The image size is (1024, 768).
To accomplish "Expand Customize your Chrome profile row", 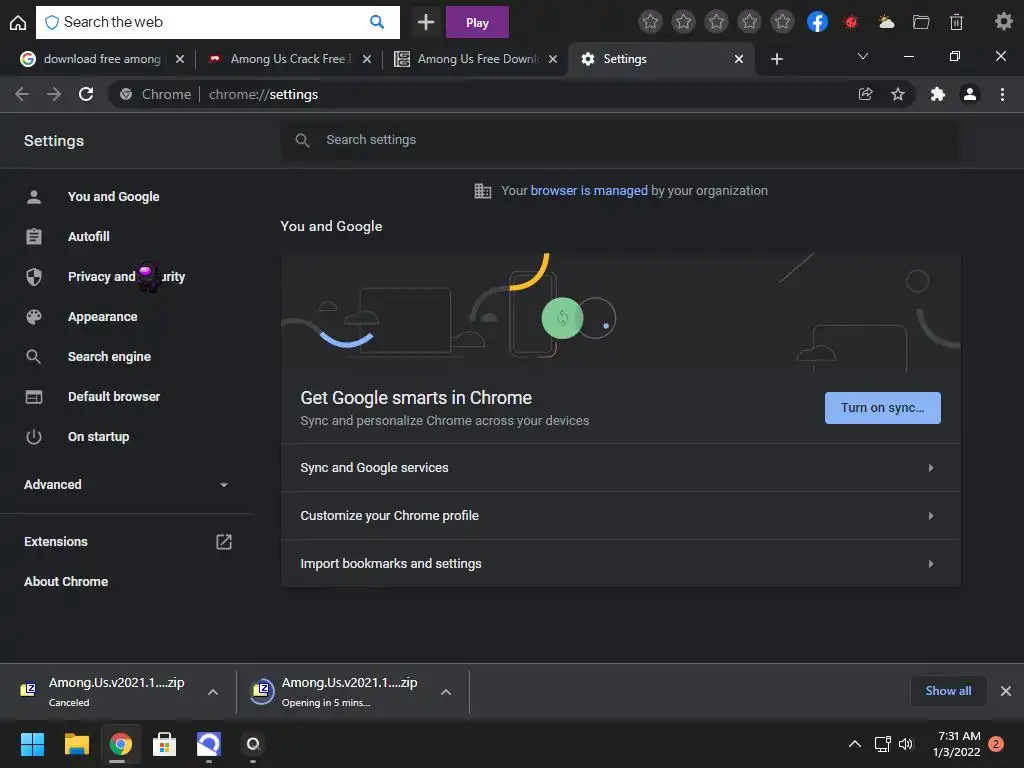I will pyautogui.click(x=620, y=516).
